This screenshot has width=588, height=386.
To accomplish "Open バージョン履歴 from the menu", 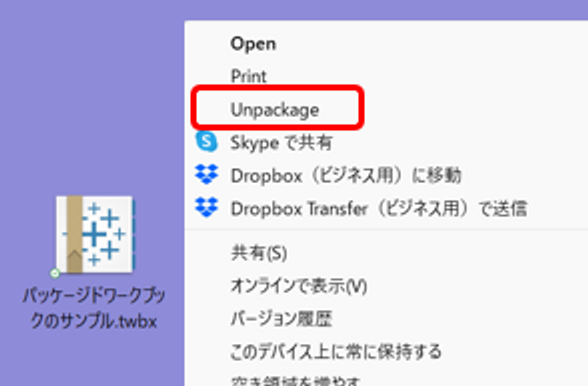I will [x=281, y=319].
